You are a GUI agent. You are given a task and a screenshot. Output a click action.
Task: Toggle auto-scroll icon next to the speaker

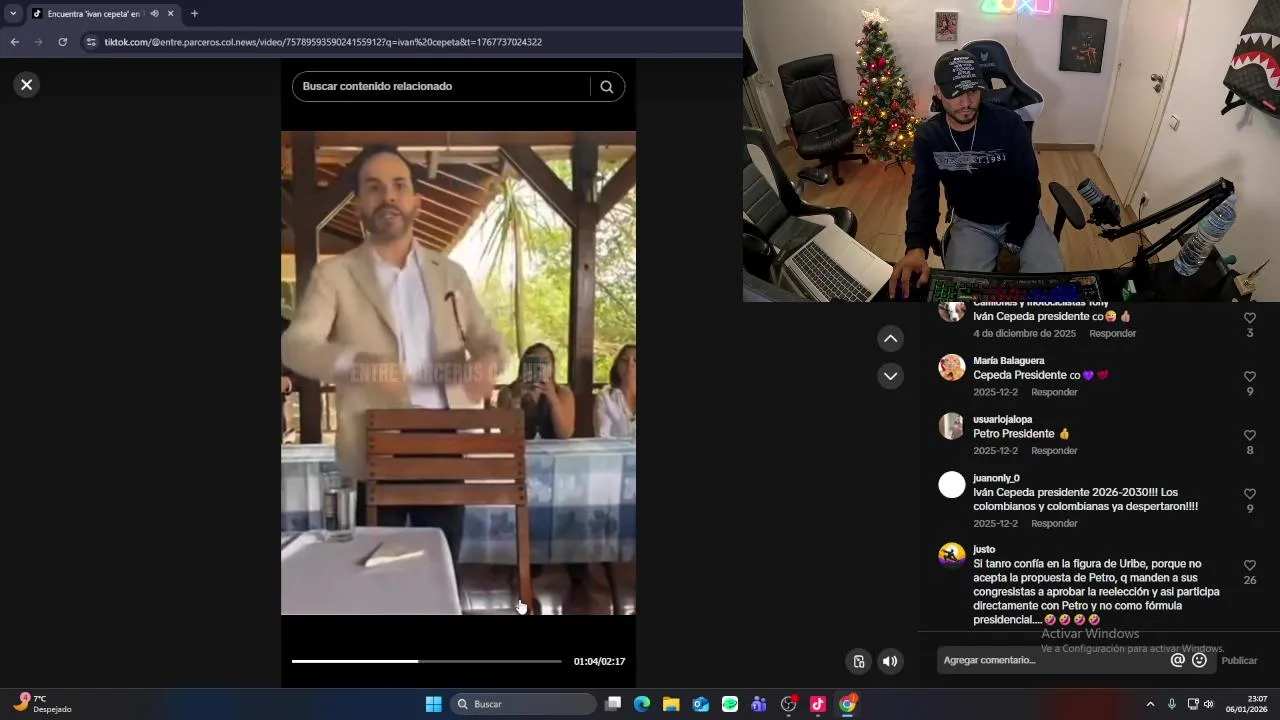click(x=858, y=661)
